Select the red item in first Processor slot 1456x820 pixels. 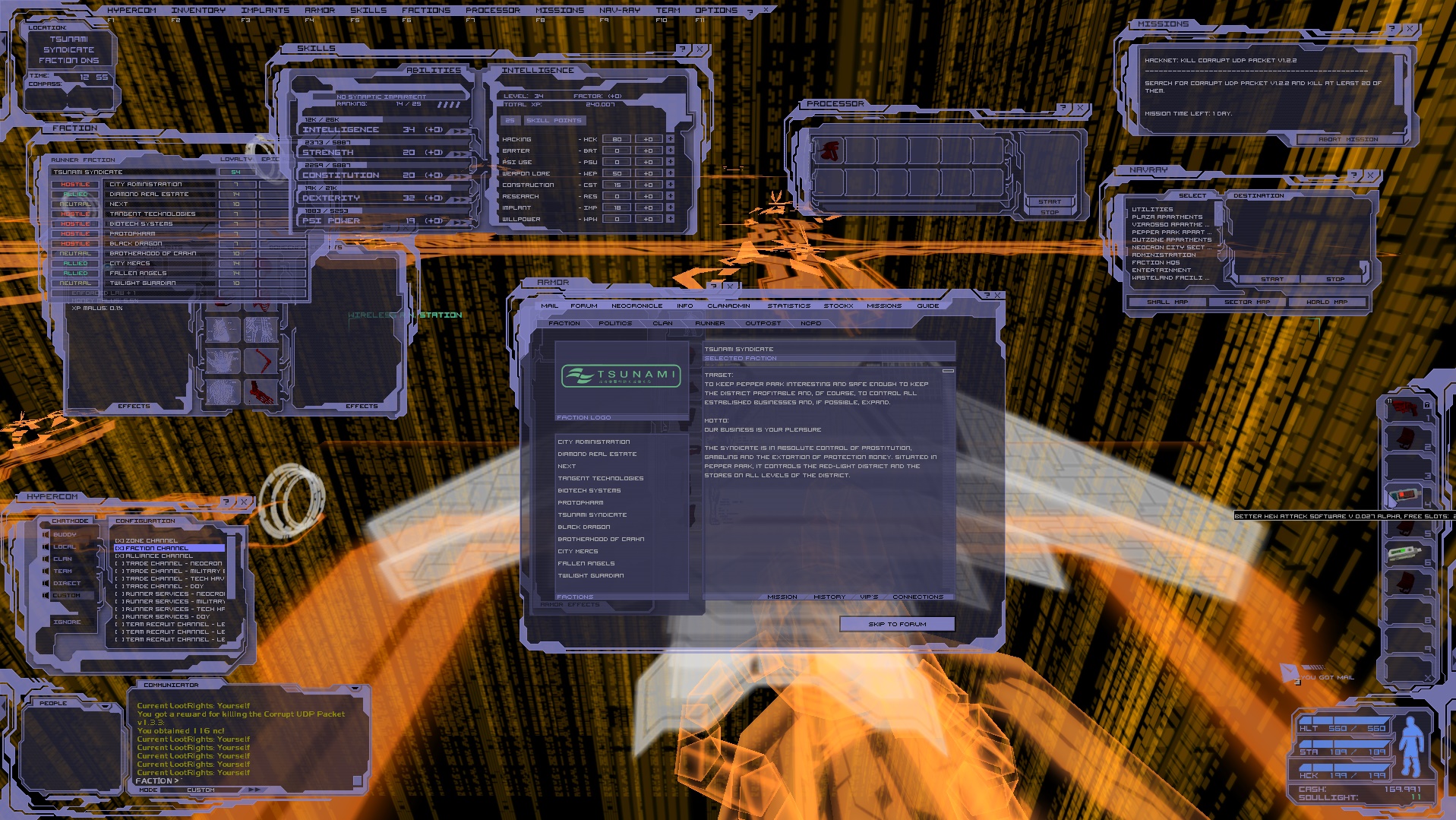(828, 150)
